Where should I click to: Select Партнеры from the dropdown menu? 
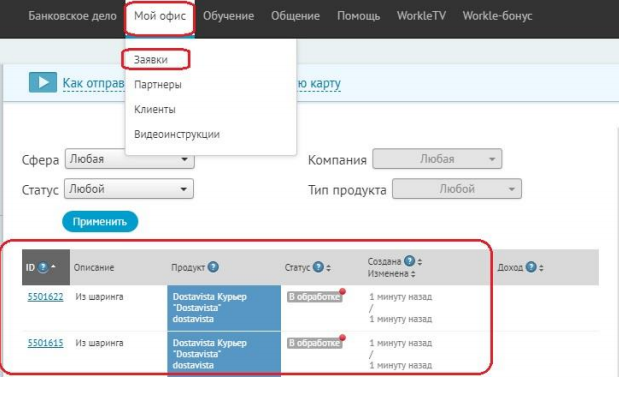tap(158, 84)
